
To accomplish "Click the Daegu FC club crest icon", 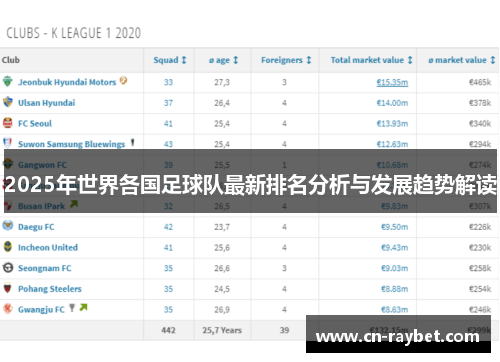I will coord(8,226).
